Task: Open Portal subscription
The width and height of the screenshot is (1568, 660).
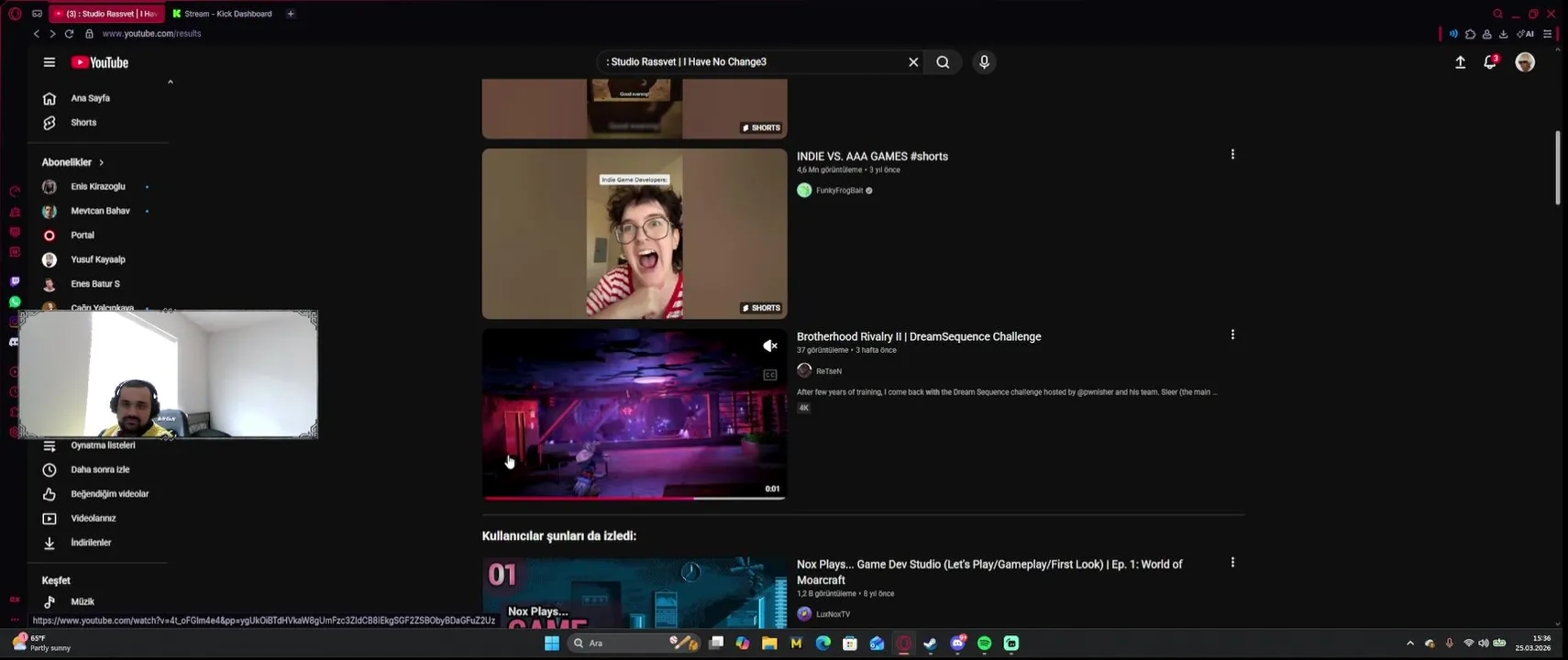Action: [x=83, y=236]
